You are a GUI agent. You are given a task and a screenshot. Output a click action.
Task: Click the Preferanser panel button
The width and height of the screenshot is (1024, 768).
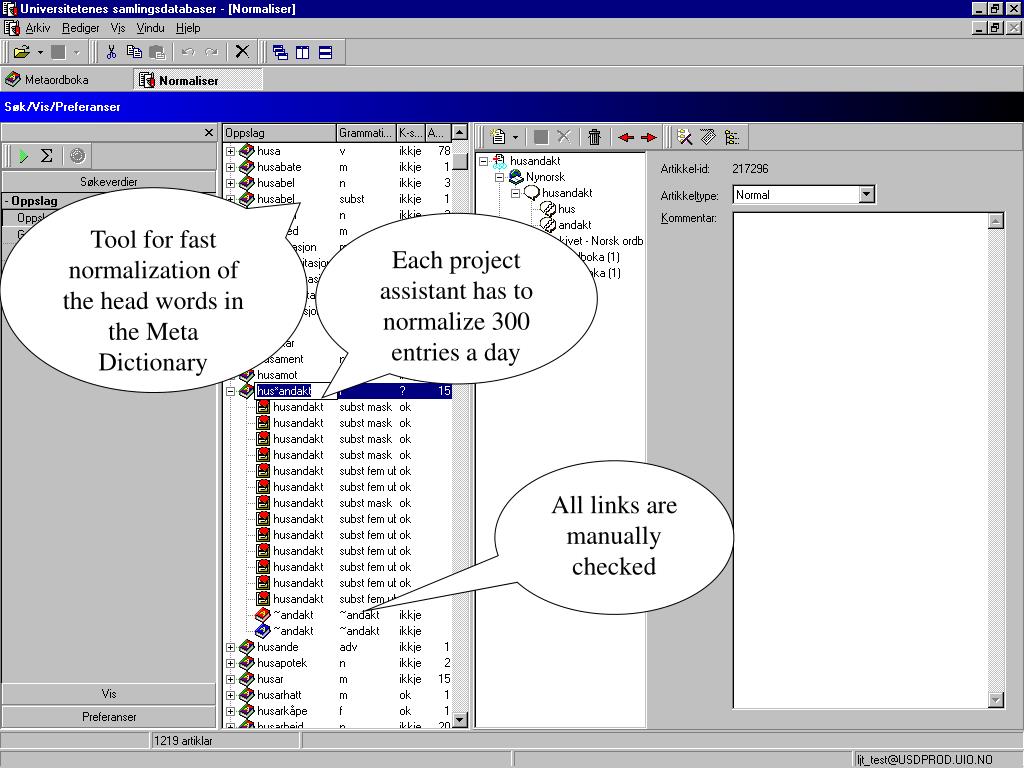[x=108, y=716]
